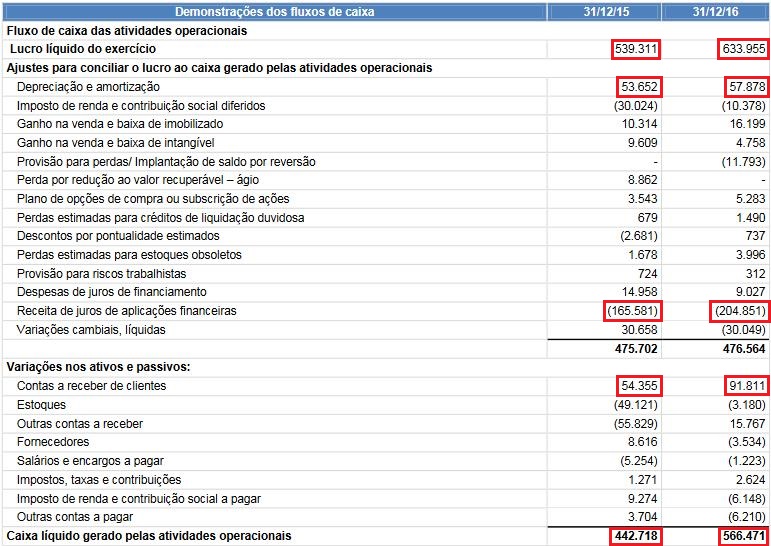Click 'Variações nos ativos e passivos:' heading

98,367
